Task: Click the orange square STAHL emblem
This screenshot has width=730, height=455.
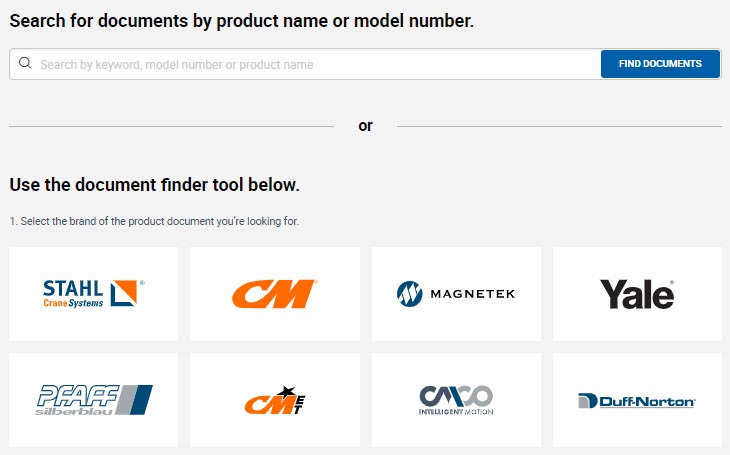Action: click(x=124, y=293)
